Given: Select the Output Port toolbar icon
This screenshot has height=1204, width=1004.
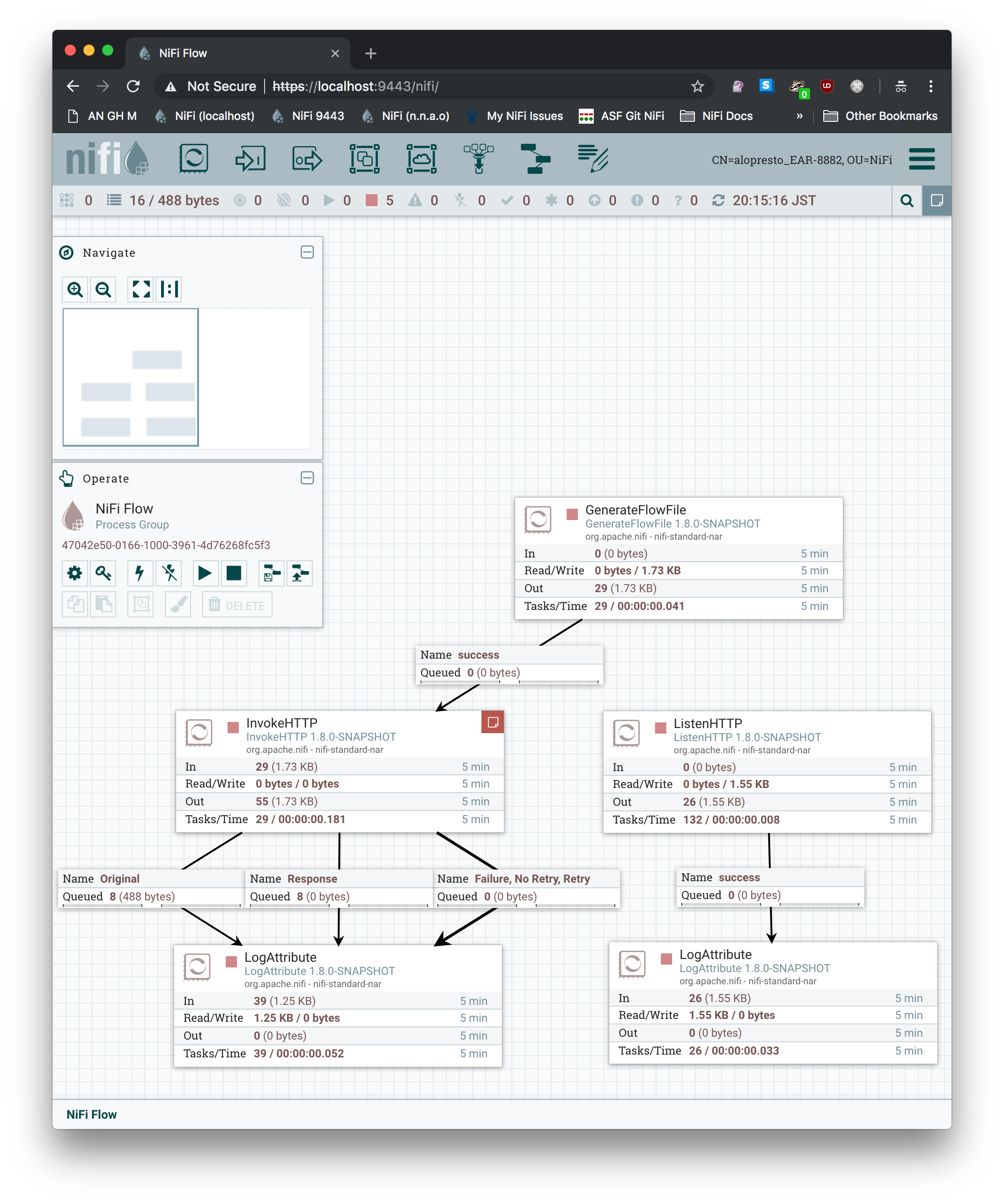Looking at the screenshot, I should [307, 159].
